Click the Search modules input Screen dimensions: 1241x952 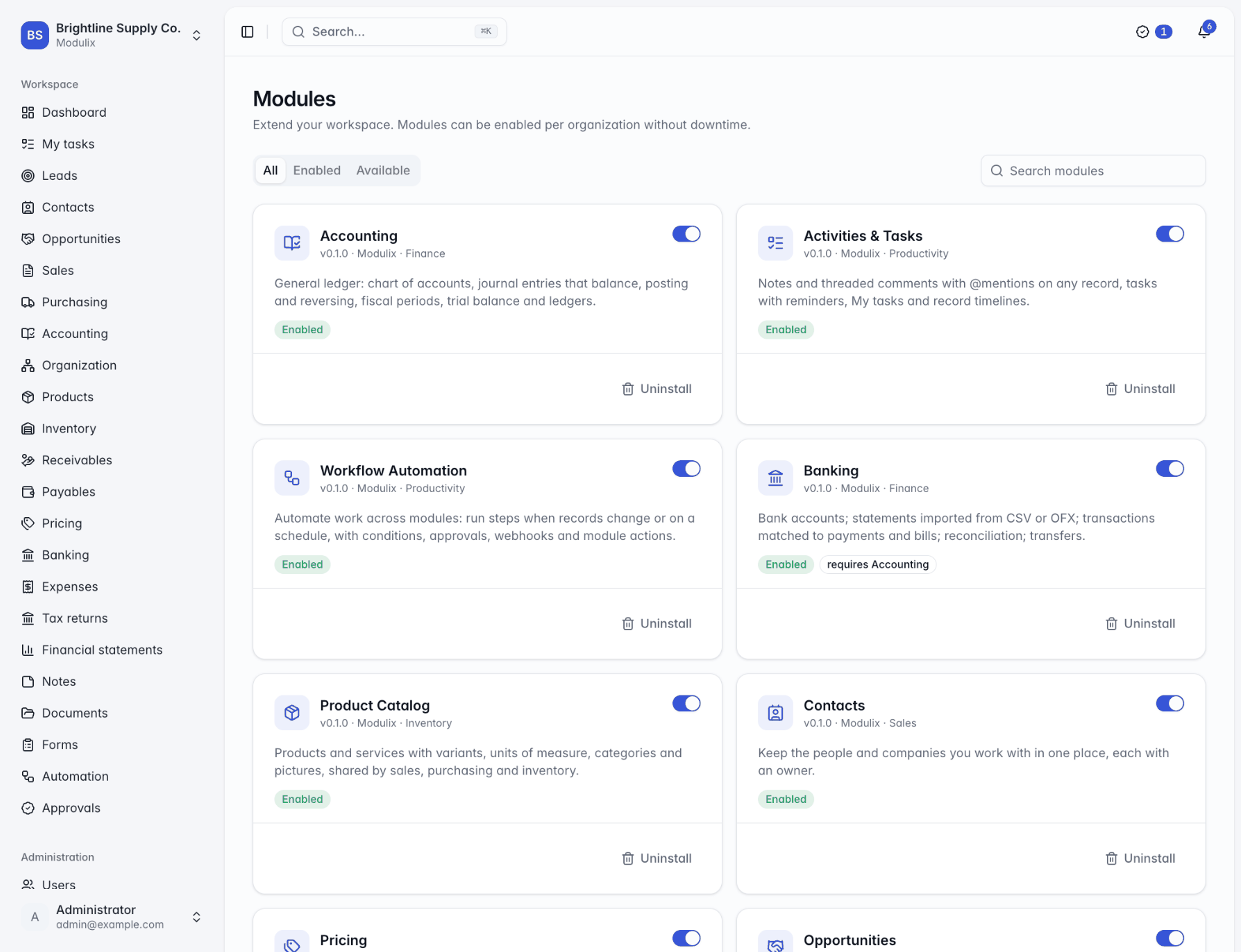(1093, 171)
